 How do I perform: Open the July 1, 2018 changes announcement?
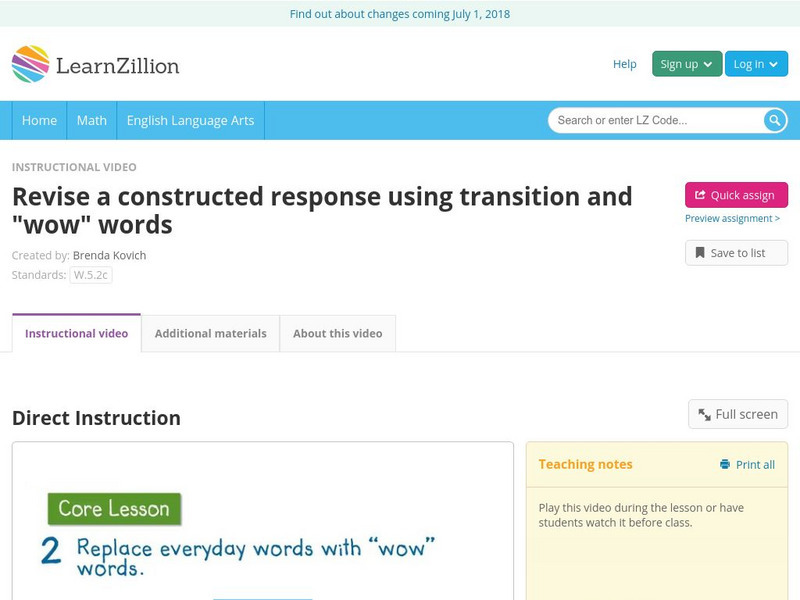coord(400,14)
